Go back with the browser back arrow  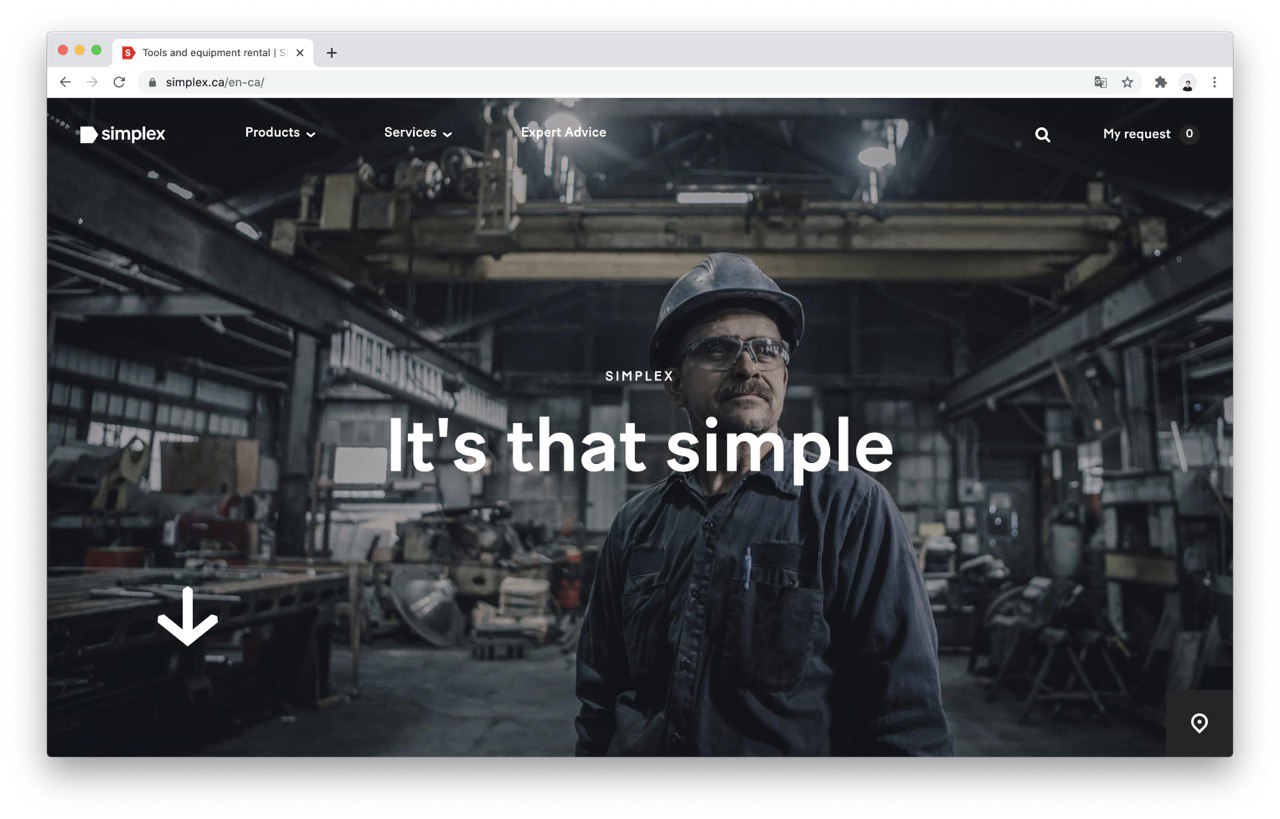coord(65,82)
